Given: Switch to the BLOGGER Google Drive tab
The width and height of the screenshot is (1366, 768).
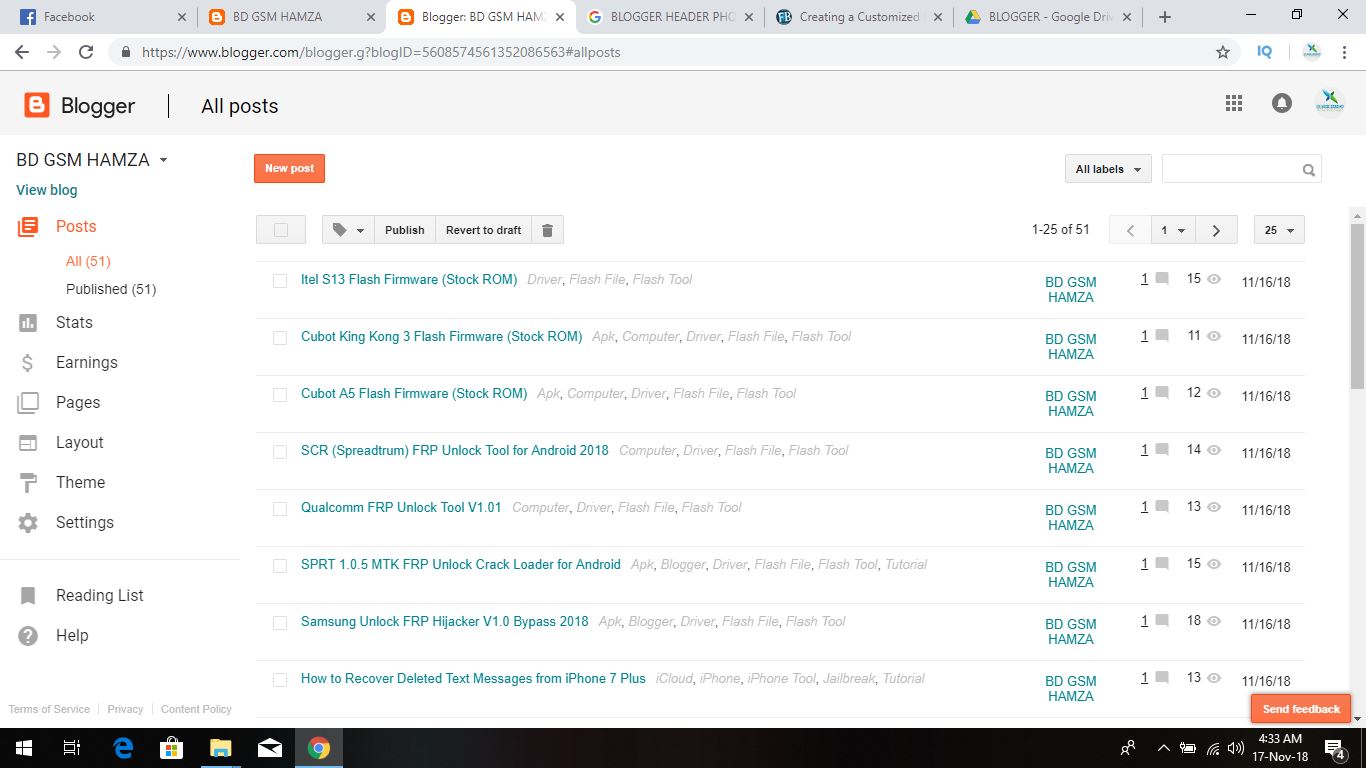Looking at the screenshot, I should (x=1047, y=17).
